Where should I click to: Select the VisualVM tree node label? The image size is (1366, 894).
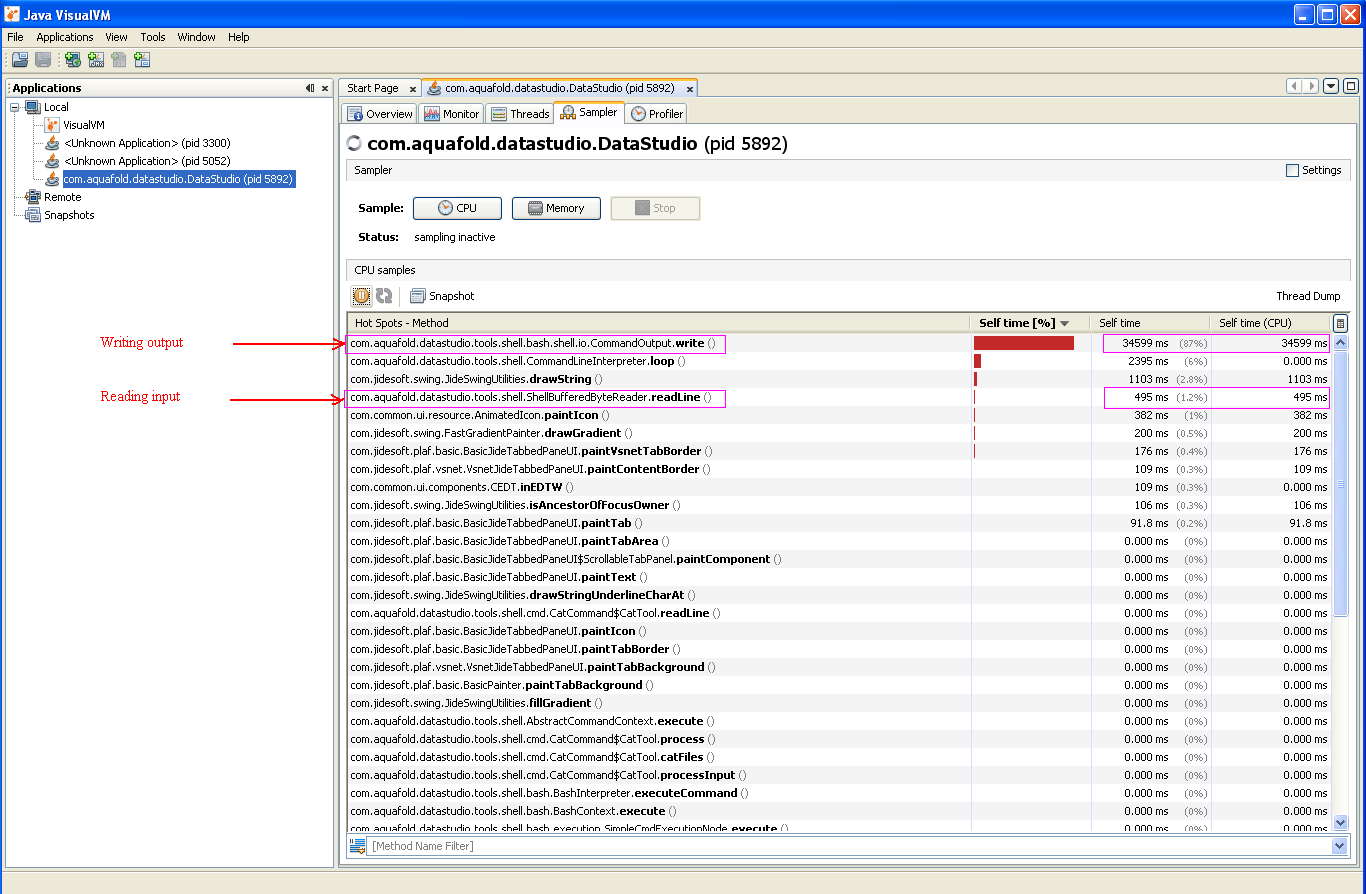pyautogui.click(x=84, y=125)
